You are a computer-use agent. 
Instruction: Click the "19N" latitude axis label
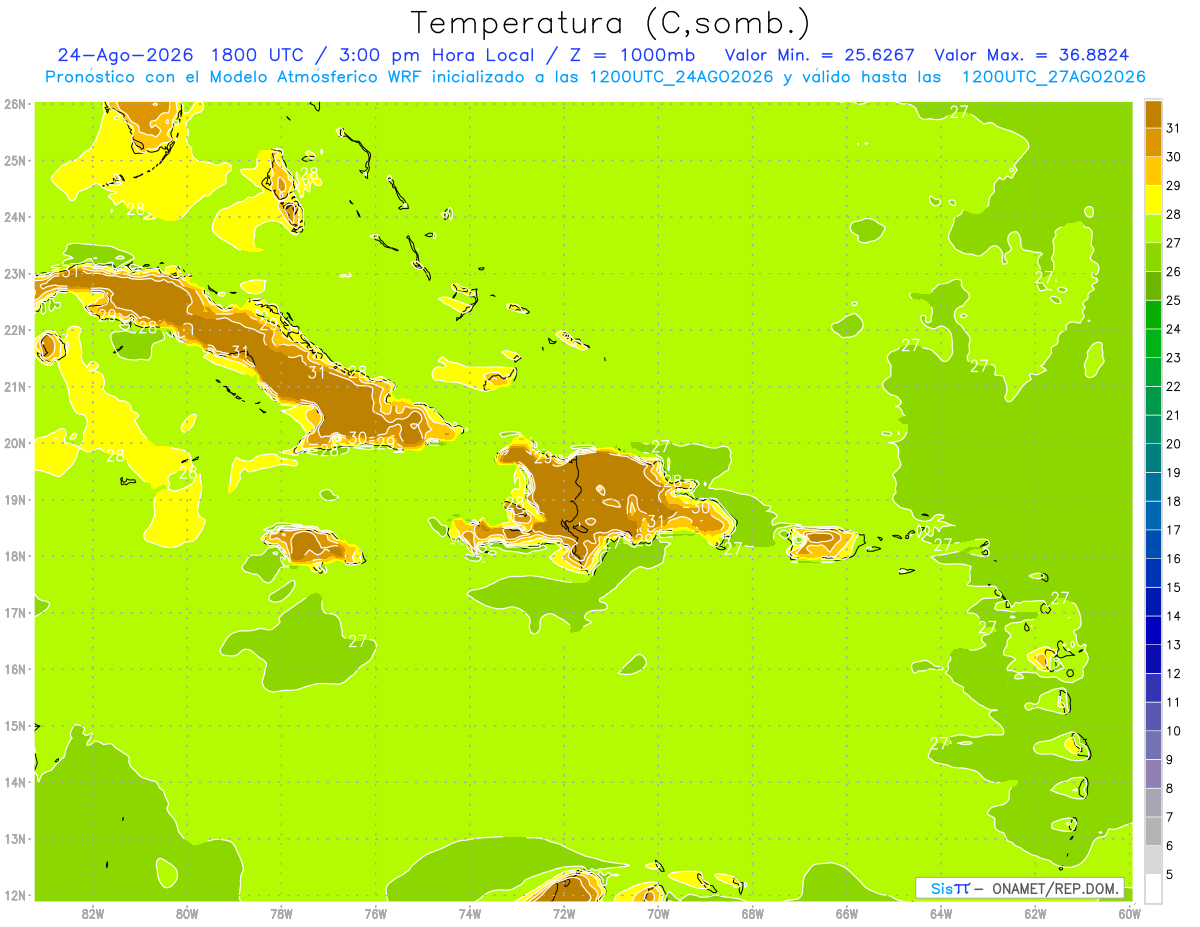[x=15, y=500]
